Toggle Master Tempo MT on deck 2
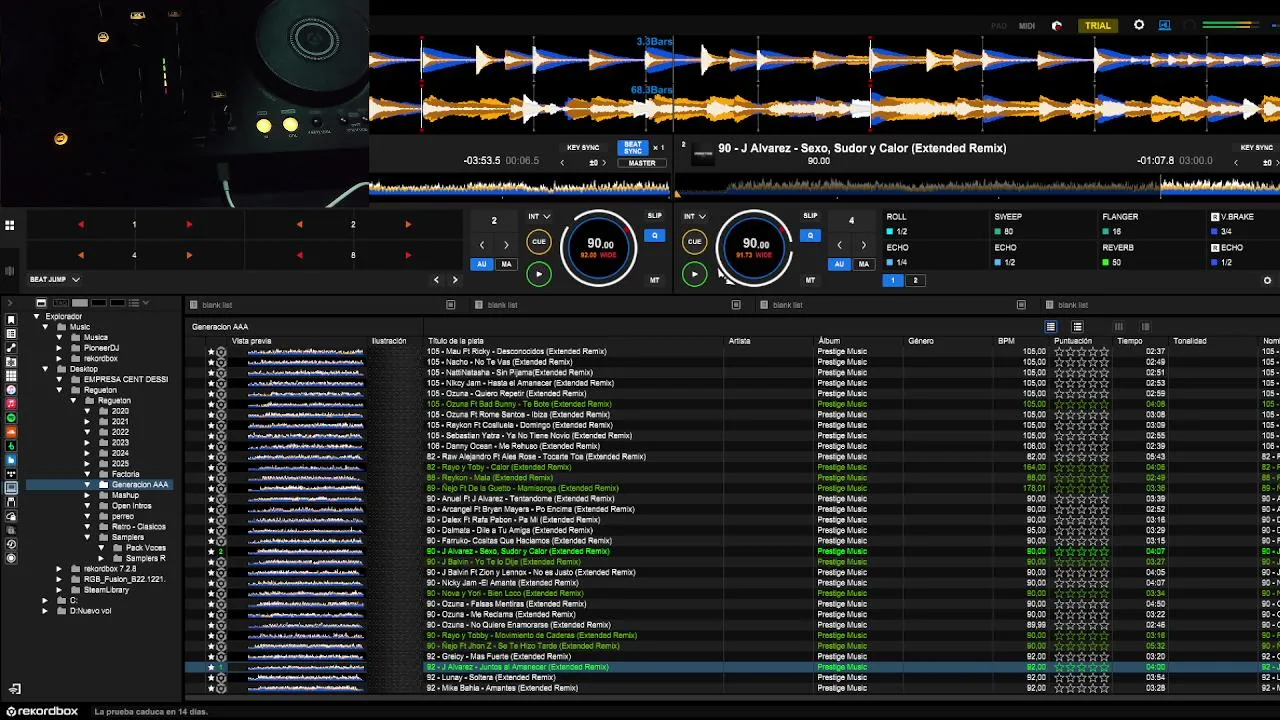The image size is (1280, 720). [x=810, y=280]
